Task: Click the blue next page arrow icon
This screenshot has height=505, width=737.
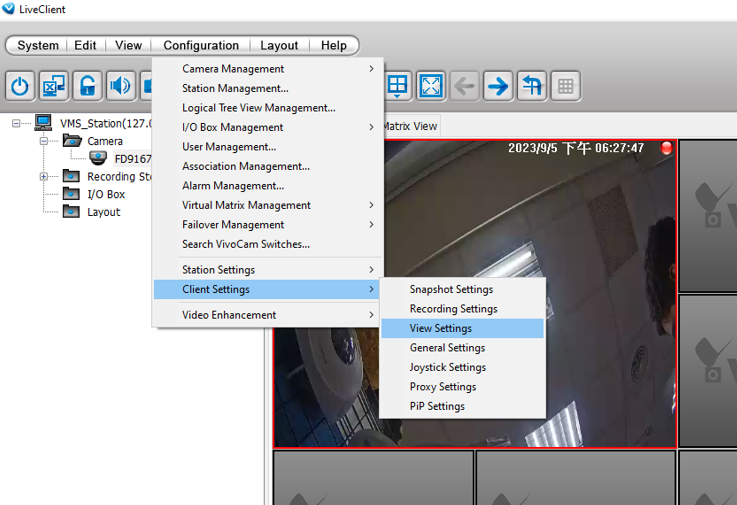Action: tap(498, 86)
